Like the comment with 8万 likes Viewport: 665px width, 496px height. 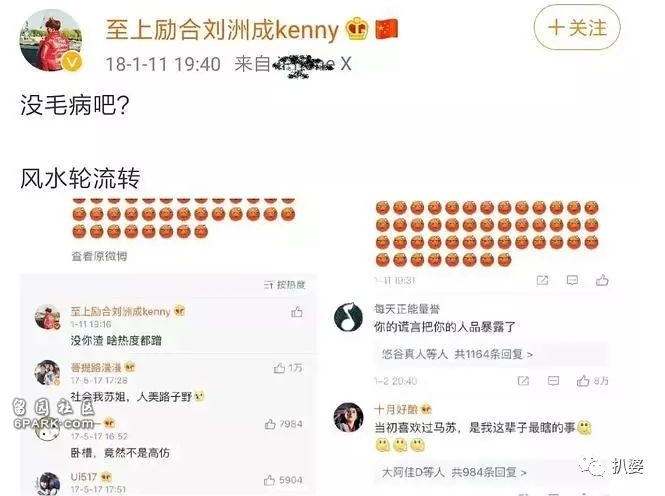tap(592, 381)
